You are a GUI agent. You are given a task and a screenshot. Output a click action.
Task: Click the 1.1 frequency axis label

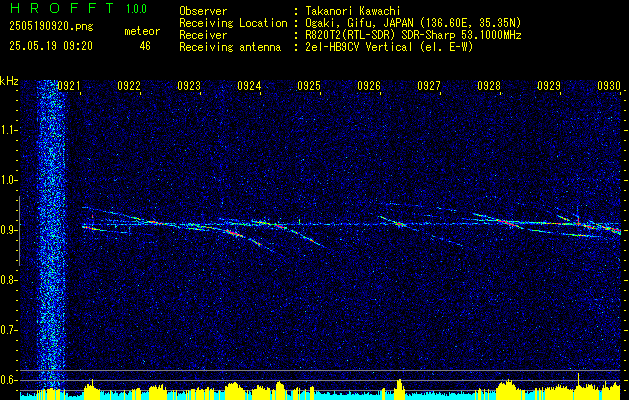[7, 130]
